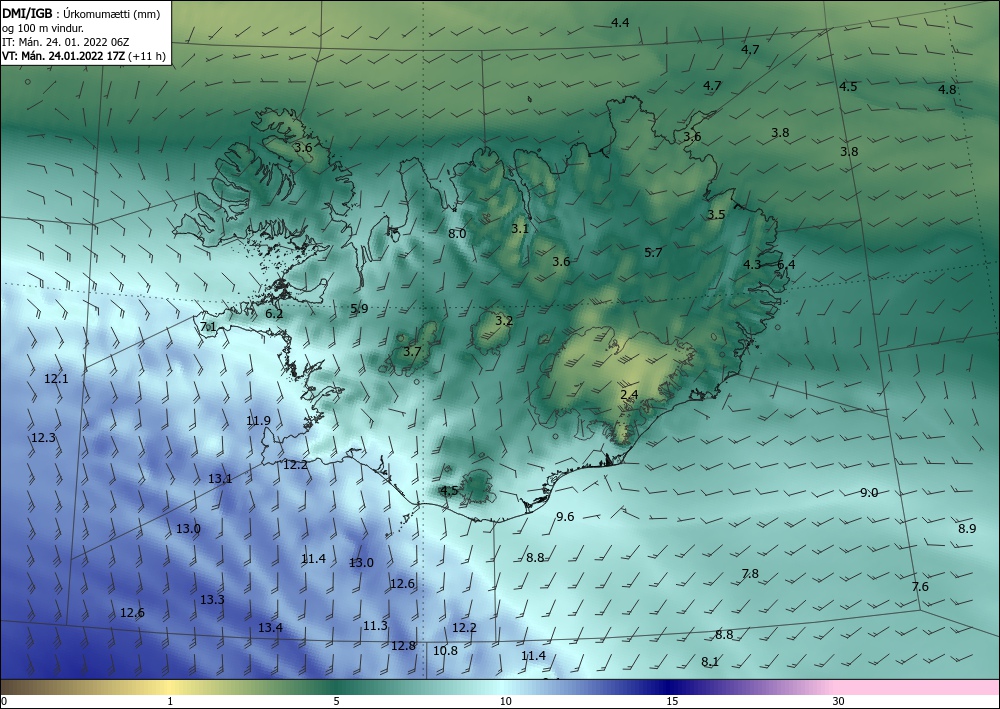Viewport: 1000px width, 709px height.
Task: Click the 3.1 value label
Action: tap(520, 229)
